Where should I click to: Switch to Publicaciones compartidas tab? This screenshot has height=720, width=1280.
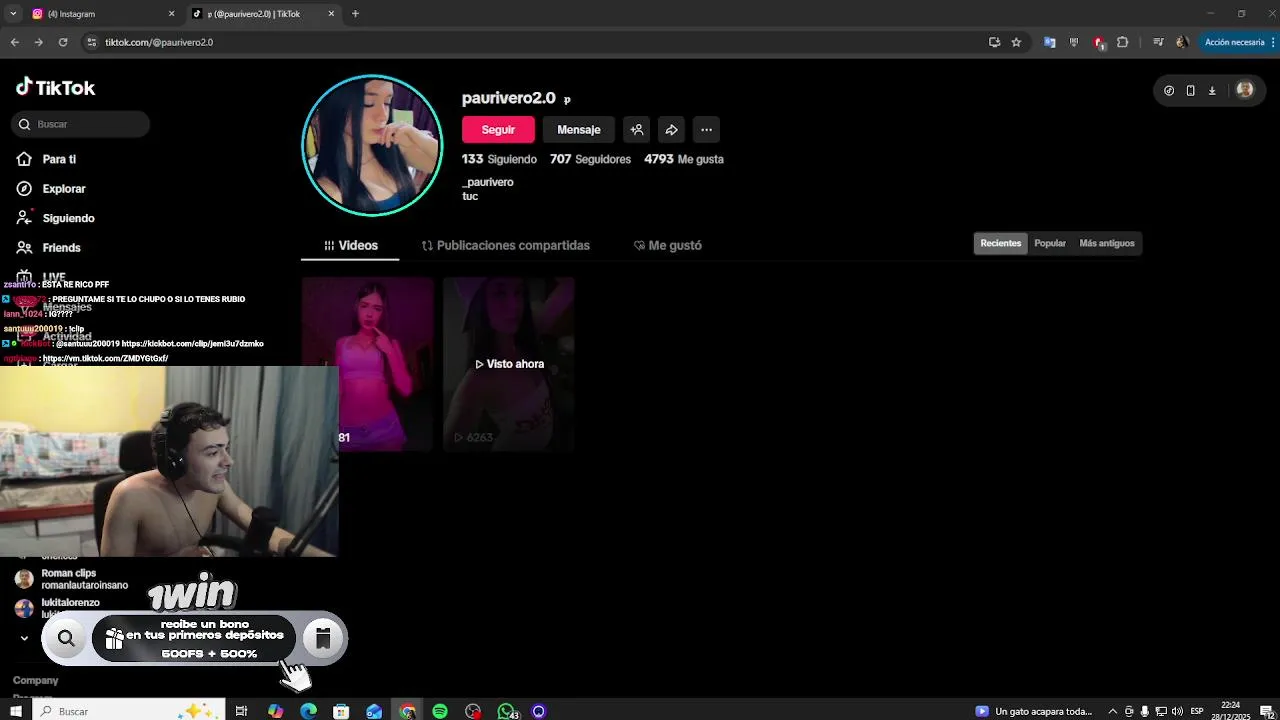506,245
